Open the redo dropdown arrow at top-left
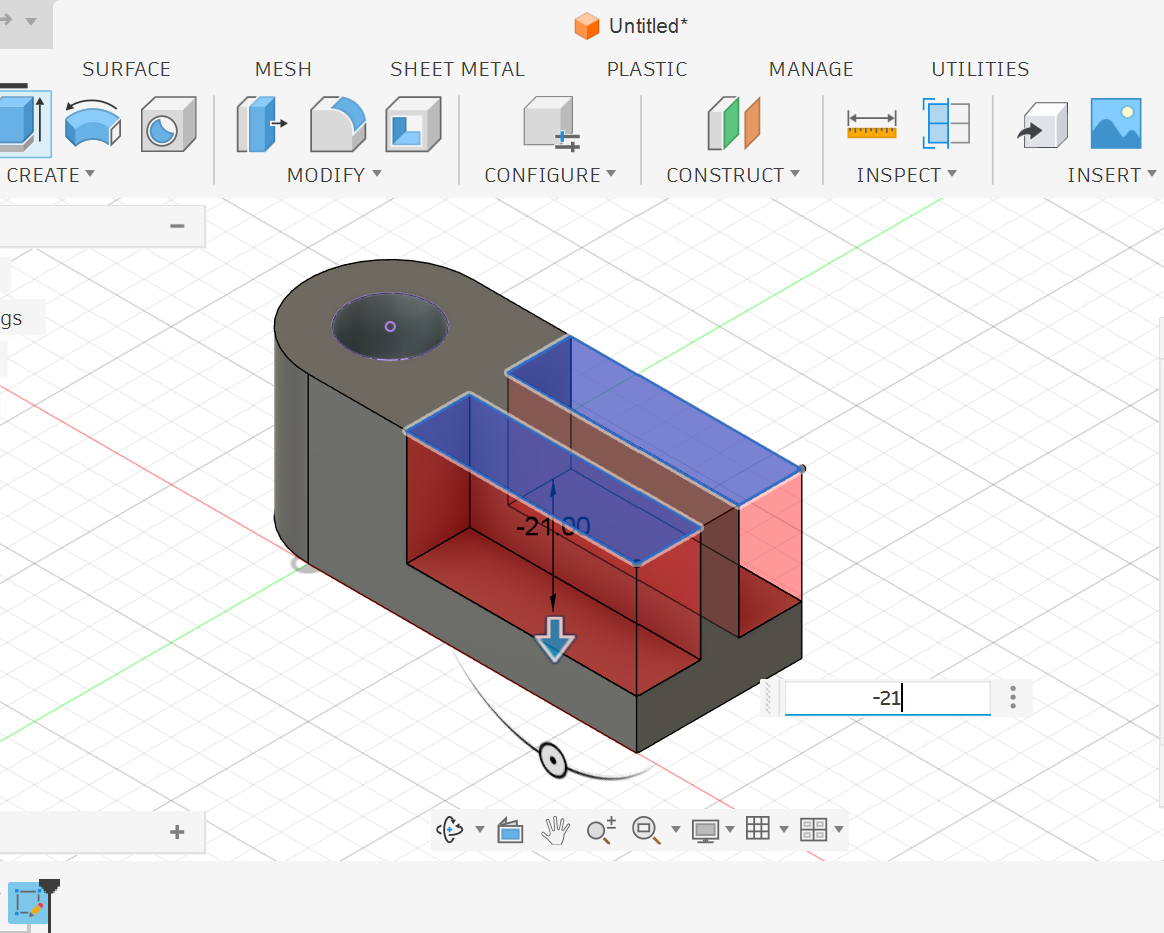Screen dimensions: 1164x933 point(31,21)
